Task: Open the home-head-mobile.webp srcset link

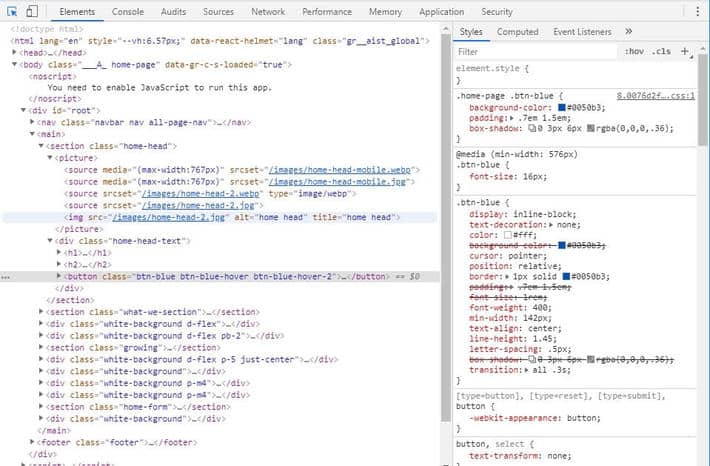Action: click(x=340, y=170)
